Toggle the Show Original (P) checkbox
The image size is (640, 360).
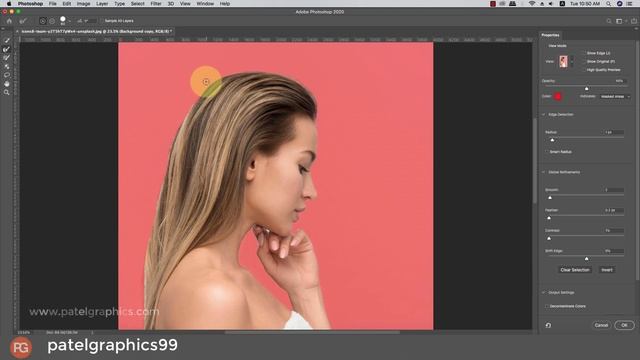pyautogui.click(x=584, y=62)
